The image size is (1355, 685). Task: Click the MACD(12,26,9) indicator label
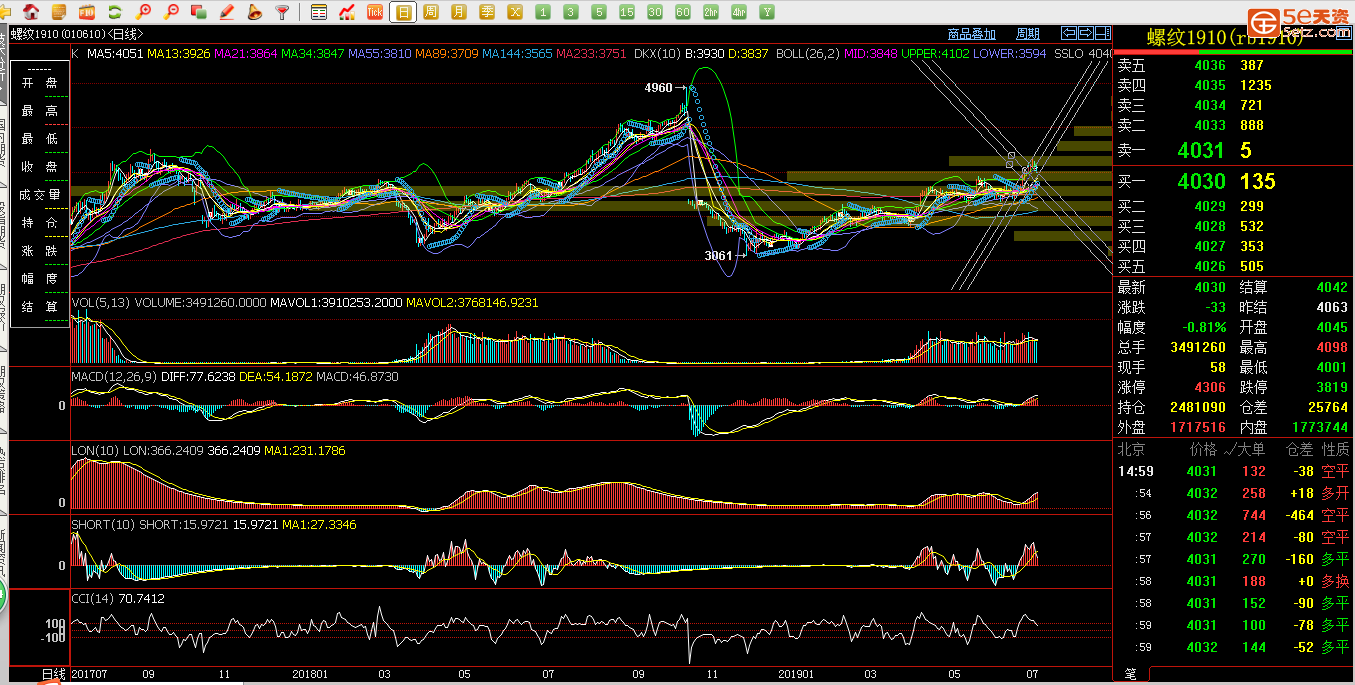click(113, 377)
